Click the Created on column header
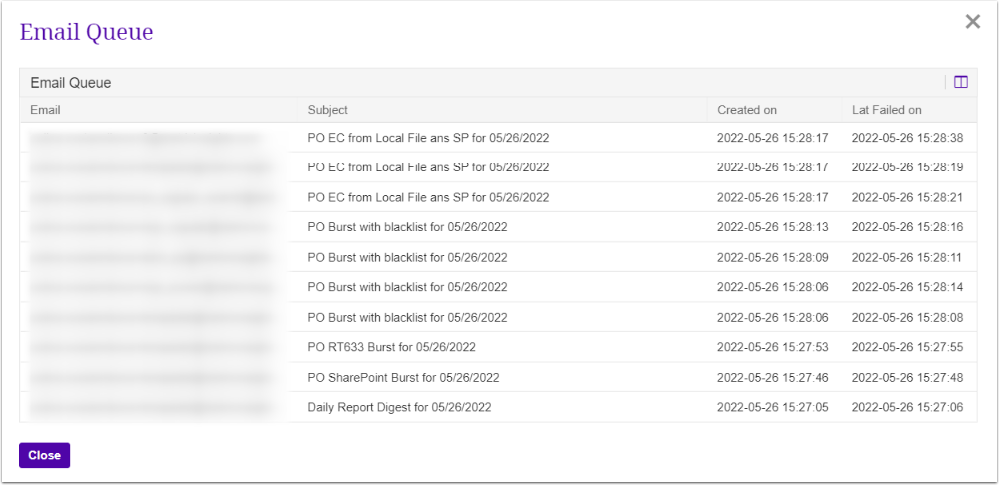The width and height of the screenshot is (999, 485). pos(747,110)
